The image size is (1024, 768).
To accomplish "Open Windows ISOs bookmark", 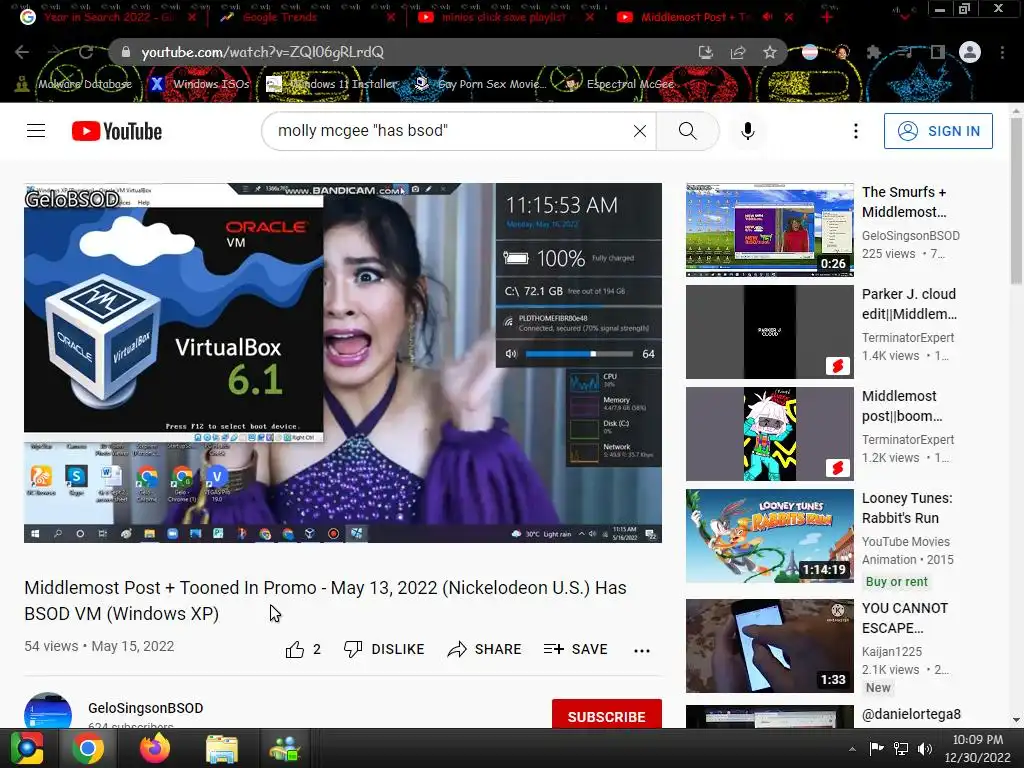I will (199, 84).
